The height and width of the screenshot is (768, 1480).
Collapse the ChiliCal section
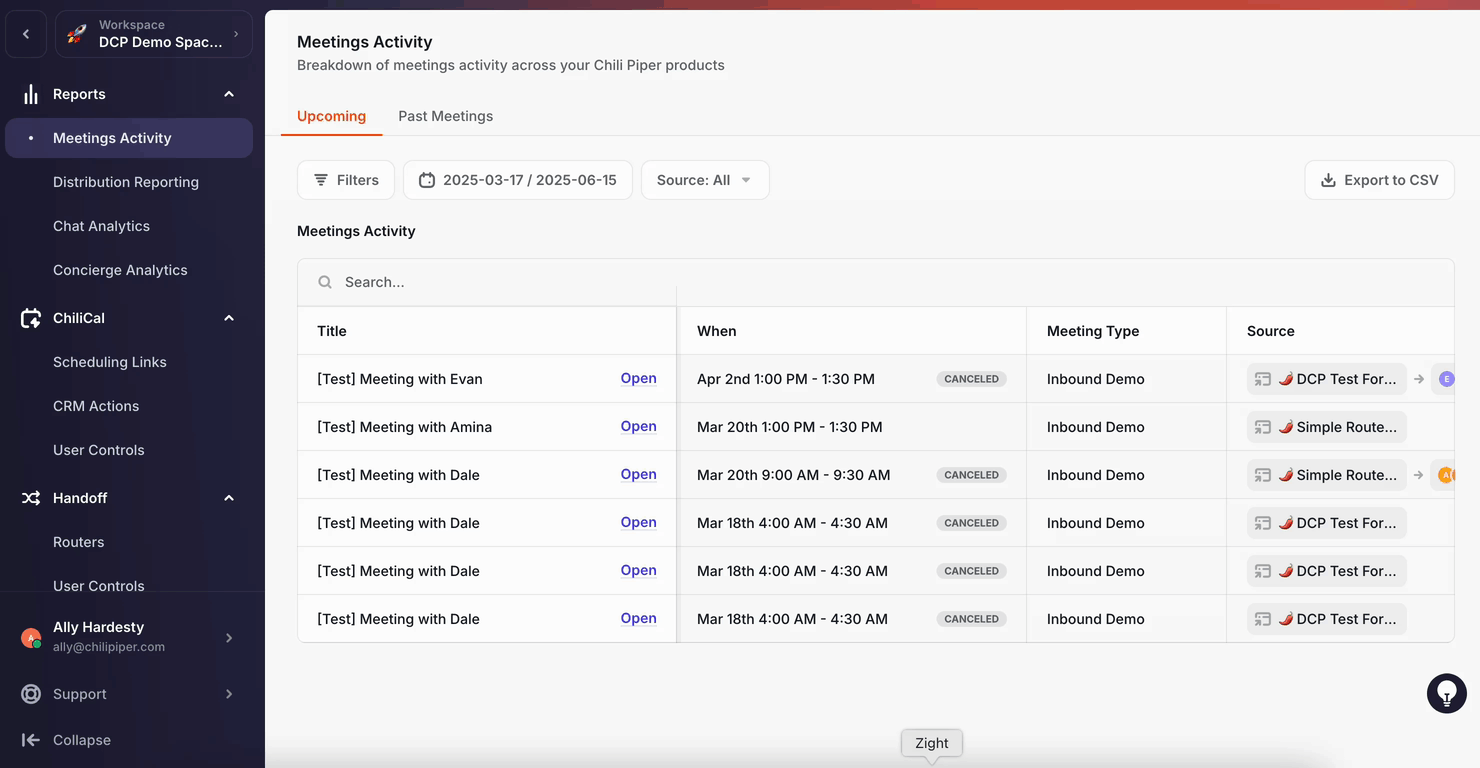[229, 318]
